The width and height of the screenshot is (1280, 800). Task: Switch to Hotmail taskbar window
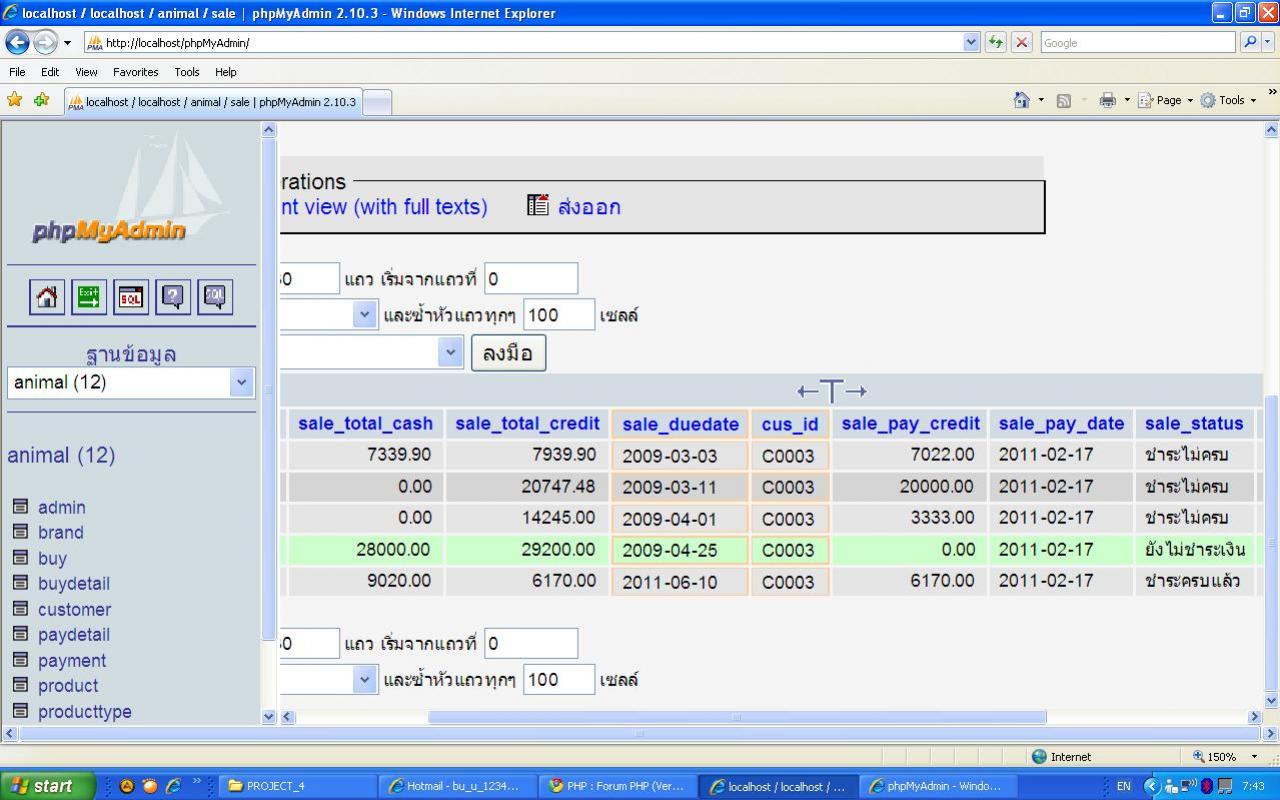[459, 786]
